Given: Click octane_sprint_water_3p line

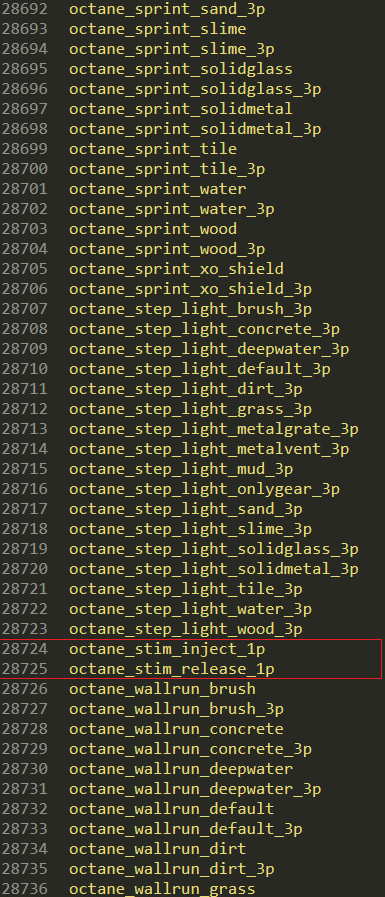Looking at the screenshot, I should click(172, 209).
